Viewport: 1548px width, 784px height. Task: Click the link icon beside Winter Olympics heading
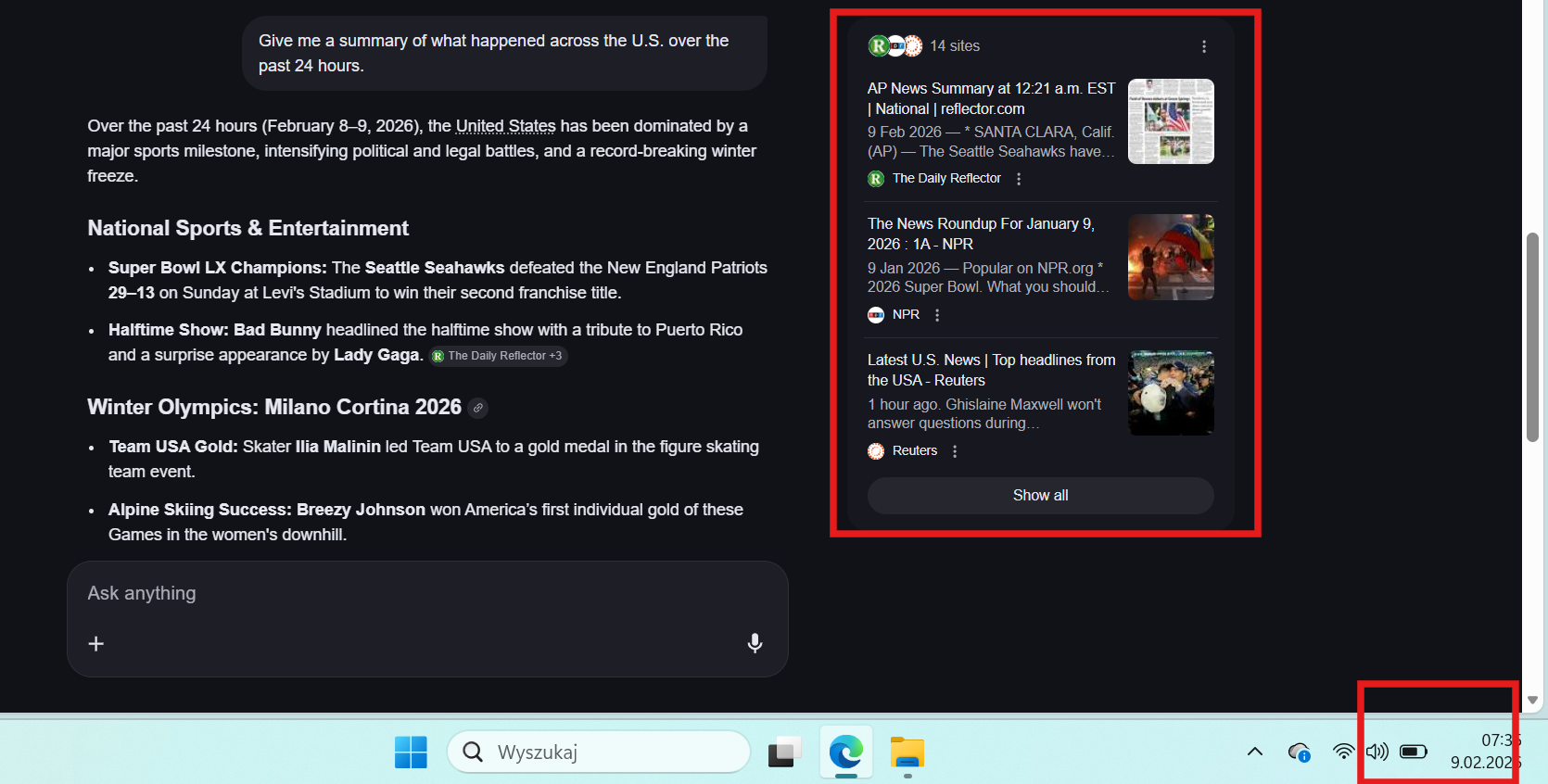coord(478,408)
